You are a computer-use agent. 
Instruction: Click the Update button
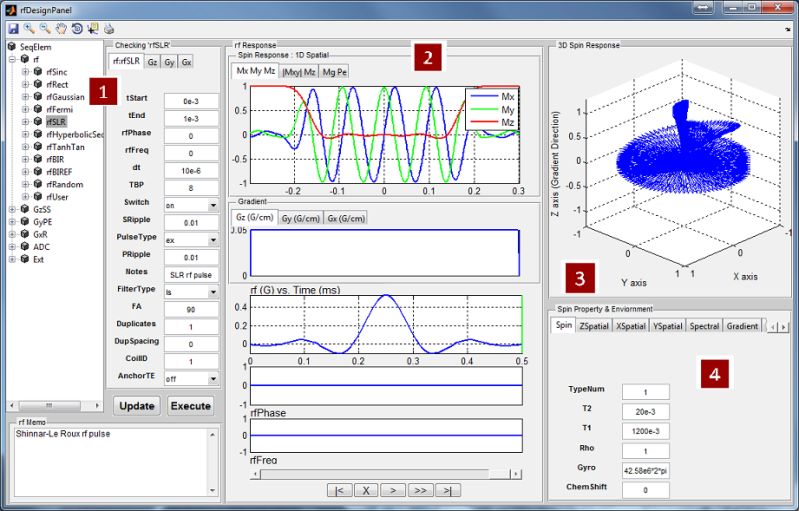tap(137, 406)
